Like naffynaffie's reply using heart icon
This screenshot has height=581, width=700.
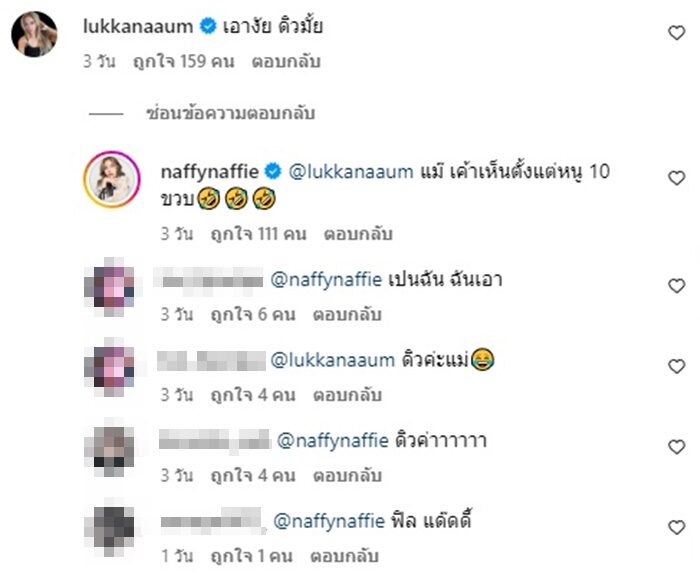coord(676,178)
